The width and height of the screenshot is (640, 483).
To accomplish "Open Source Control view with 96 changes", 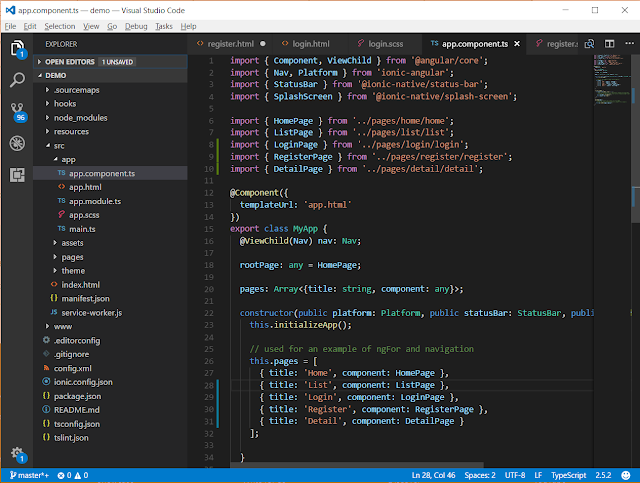I will (17, 112).
